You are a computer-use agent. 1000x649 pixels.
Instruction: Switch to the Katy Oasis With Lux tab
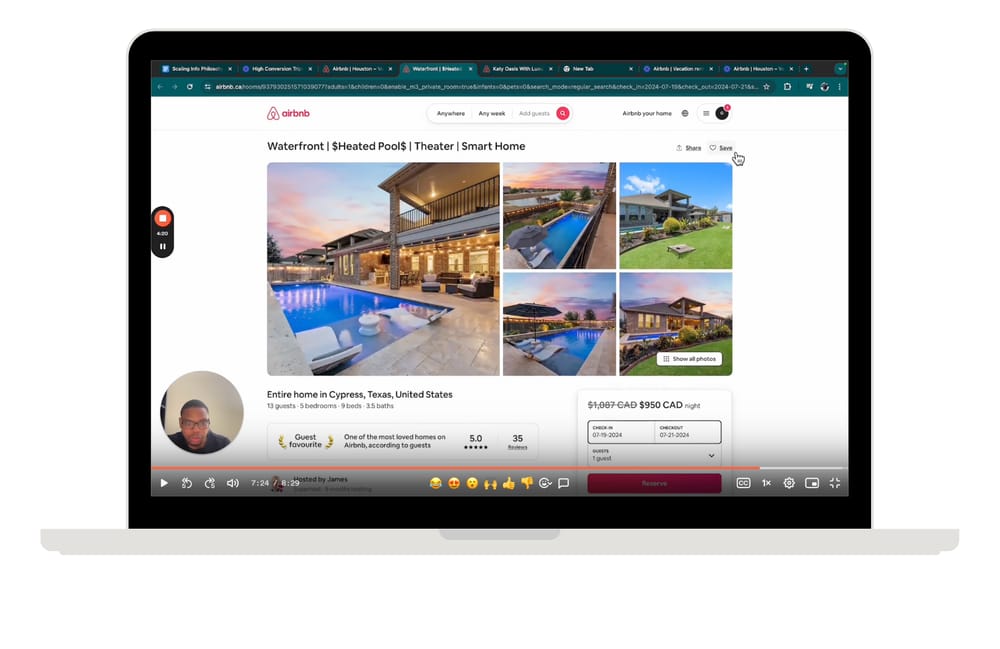coord(517,69)
